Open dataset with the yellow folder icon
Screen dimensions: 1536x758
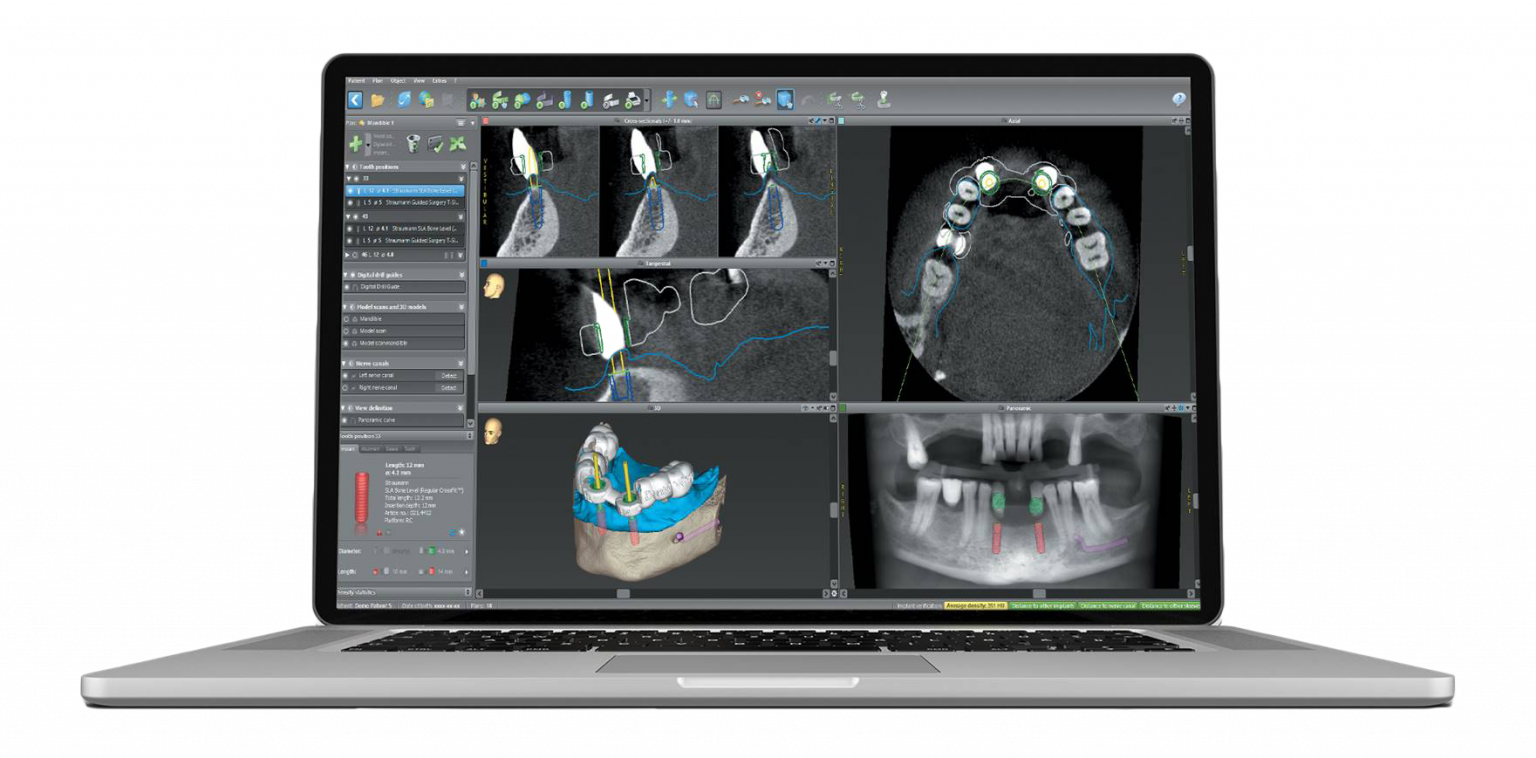click(378, 99)
